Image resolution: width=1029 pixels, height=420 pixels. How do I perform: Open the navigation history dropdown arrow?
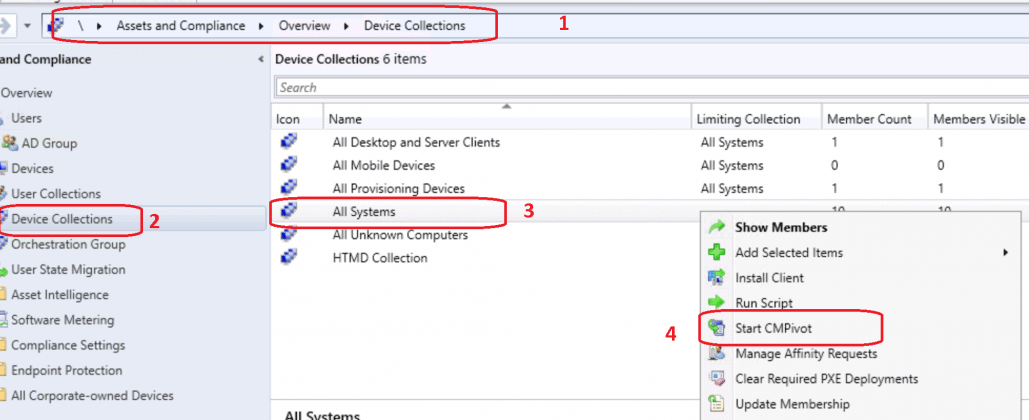(x=26, y=25)
